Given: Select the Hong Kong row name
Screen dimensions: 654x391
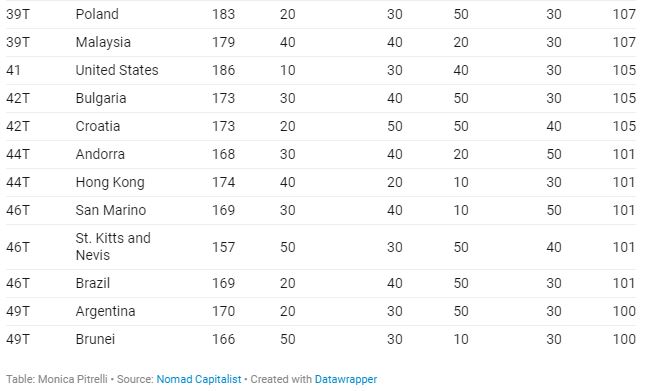Looking at the screenshot, I should click(110, 182).
